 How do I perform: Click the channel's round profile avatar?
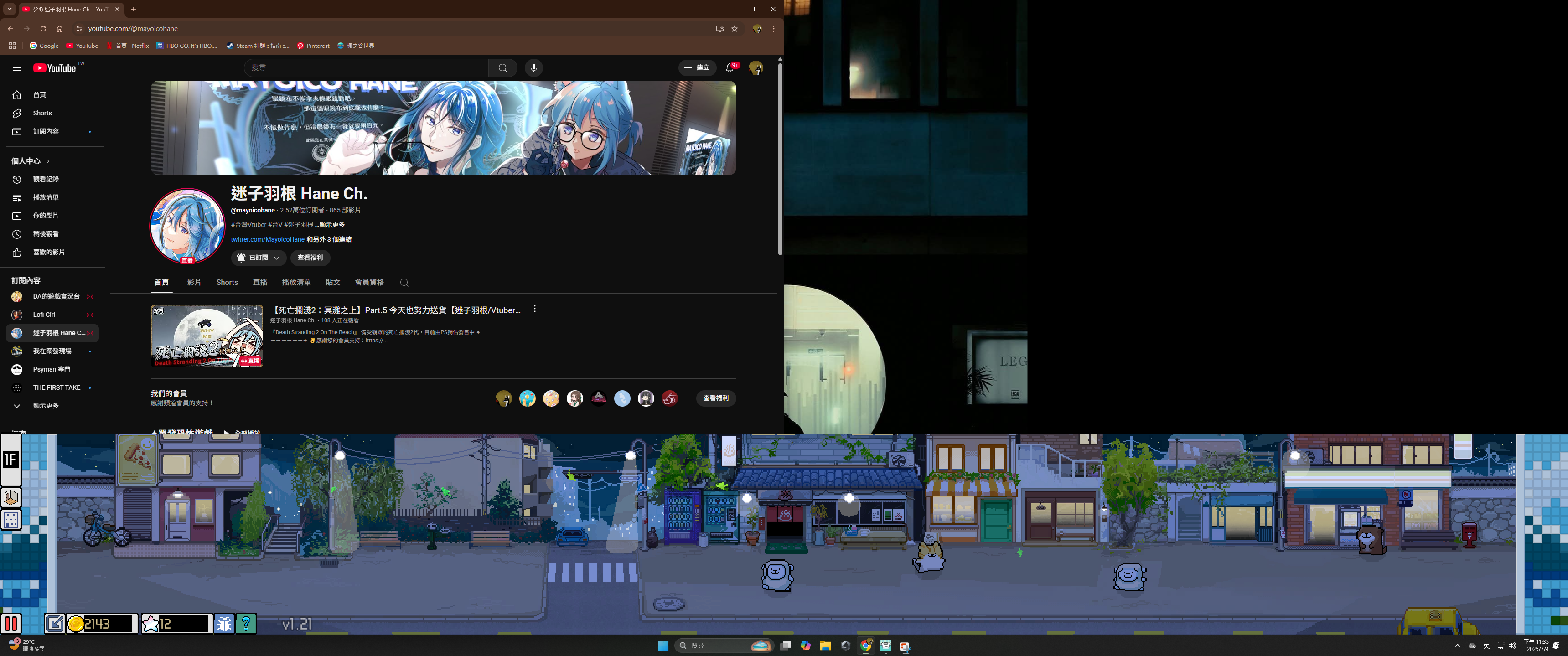(x=187, y=226)
